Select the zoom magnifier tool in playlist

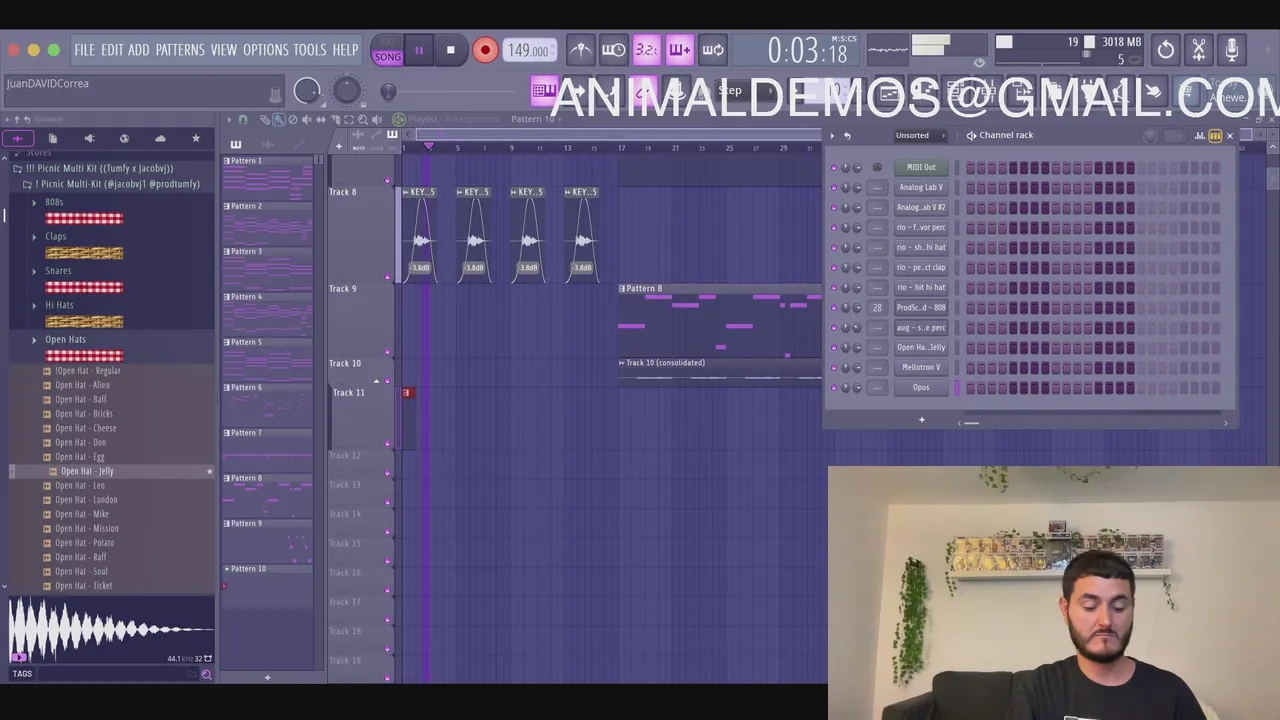tap(362, 119)
